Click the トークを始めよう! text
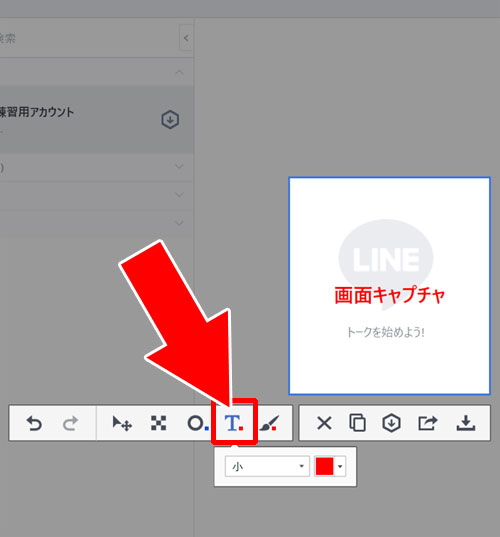Screen dimensions: 500x537 pos(386,332)
